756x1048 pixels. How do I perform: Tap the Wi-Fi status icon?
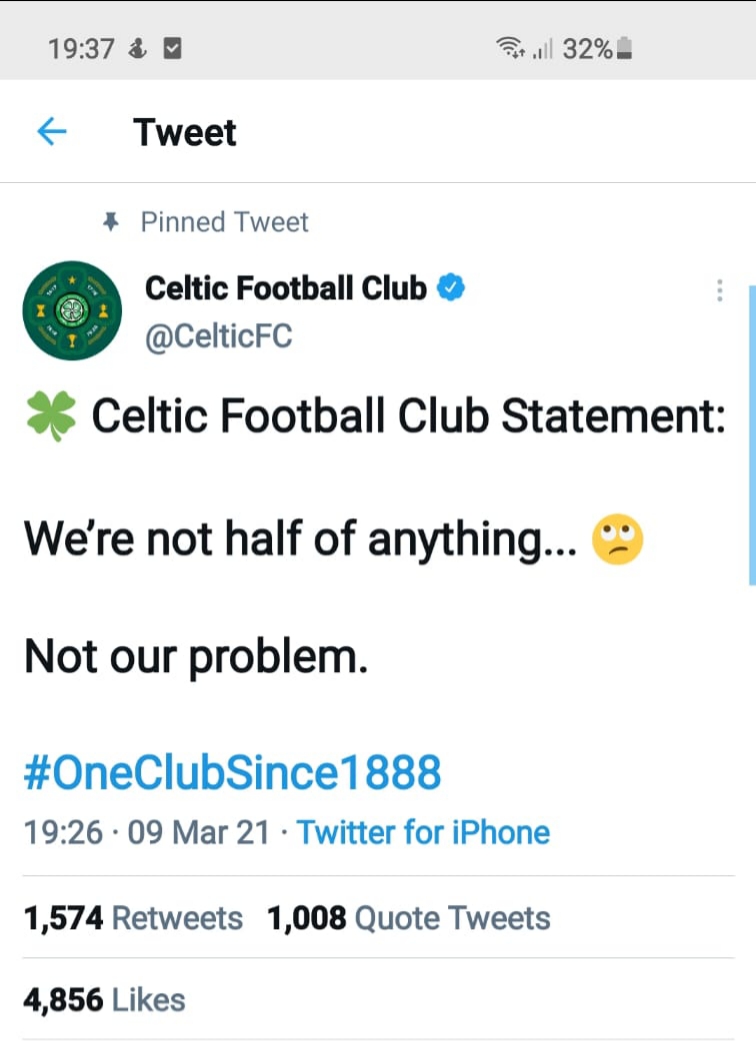[x=510, y=48]
